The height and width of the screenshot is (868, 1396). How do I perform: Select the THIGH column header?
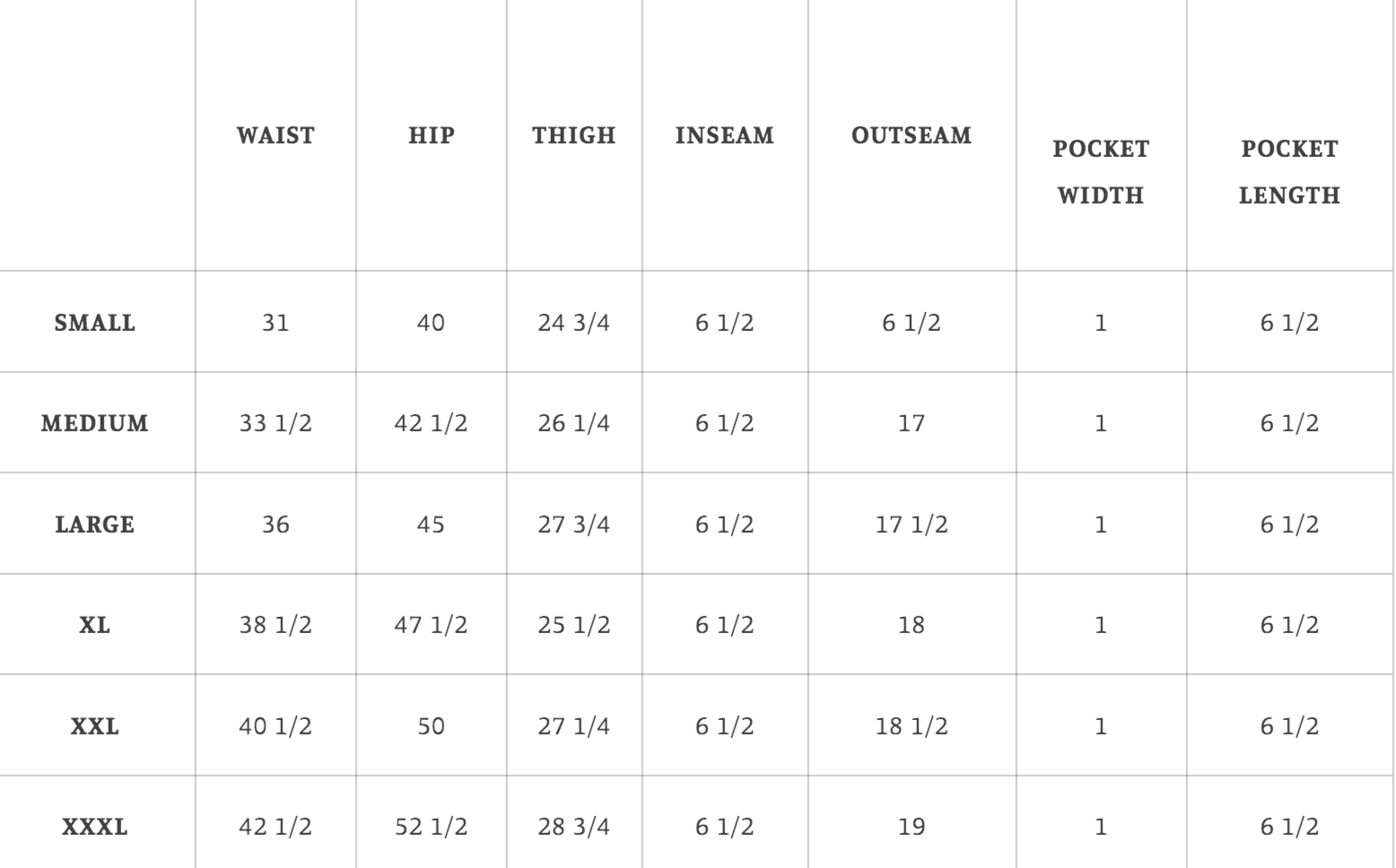tap(573, 135)
